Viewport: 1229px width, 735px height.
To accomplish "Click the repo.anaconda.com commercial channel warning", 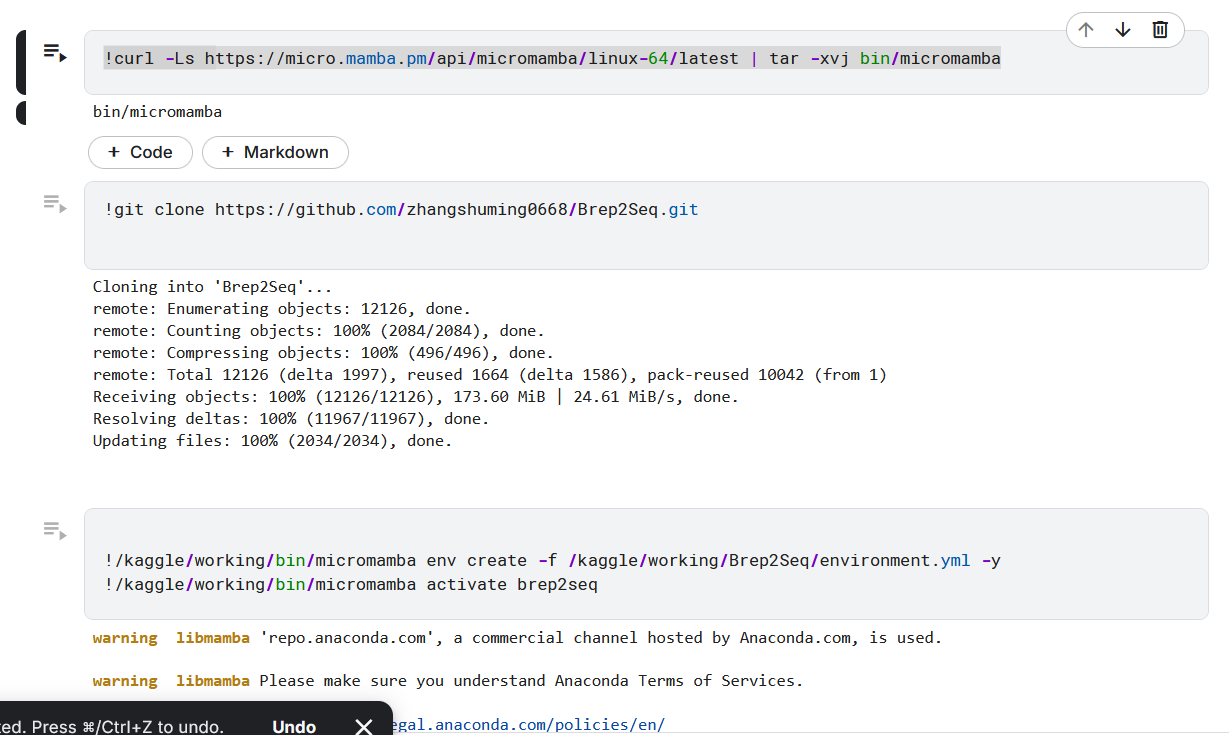I will click(x=517, y=638).
